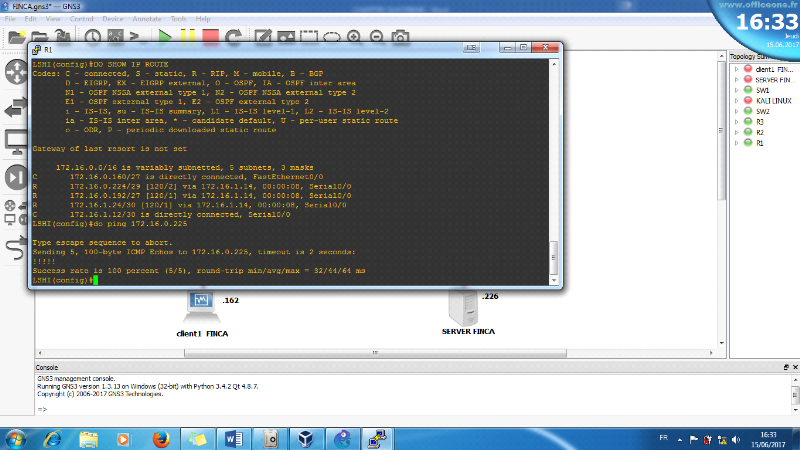
Task: Open the File menu
Action: tap(10, 19)
